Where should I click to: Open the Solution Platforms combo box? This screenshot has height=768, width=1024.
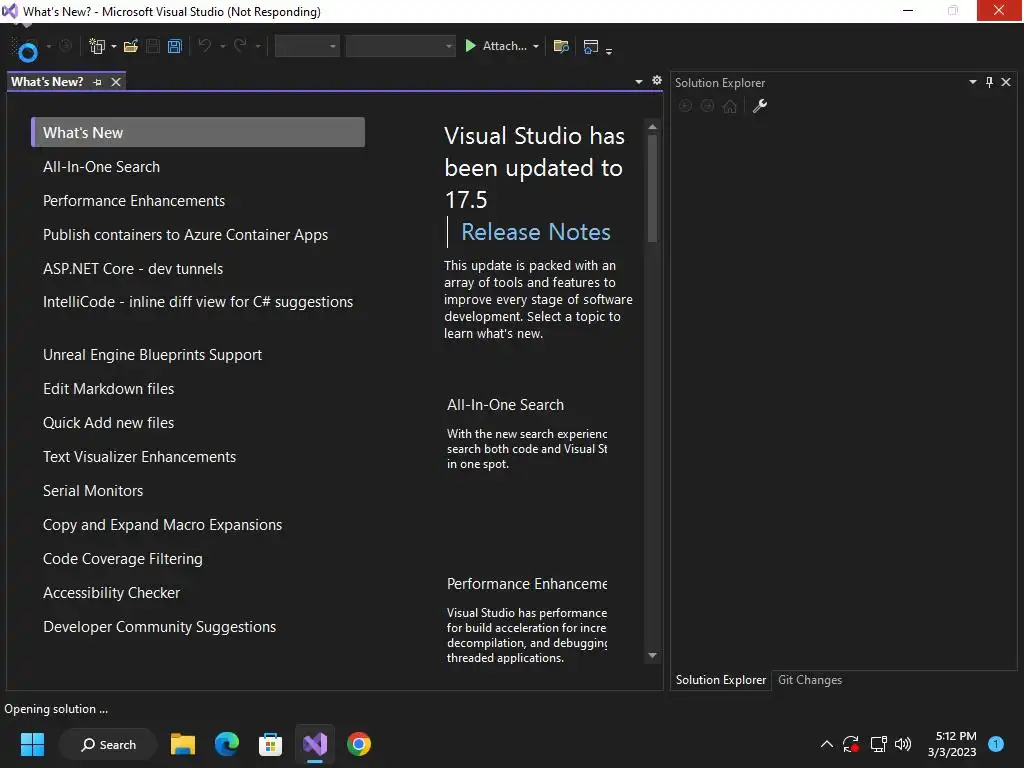[x=400, y=46]
